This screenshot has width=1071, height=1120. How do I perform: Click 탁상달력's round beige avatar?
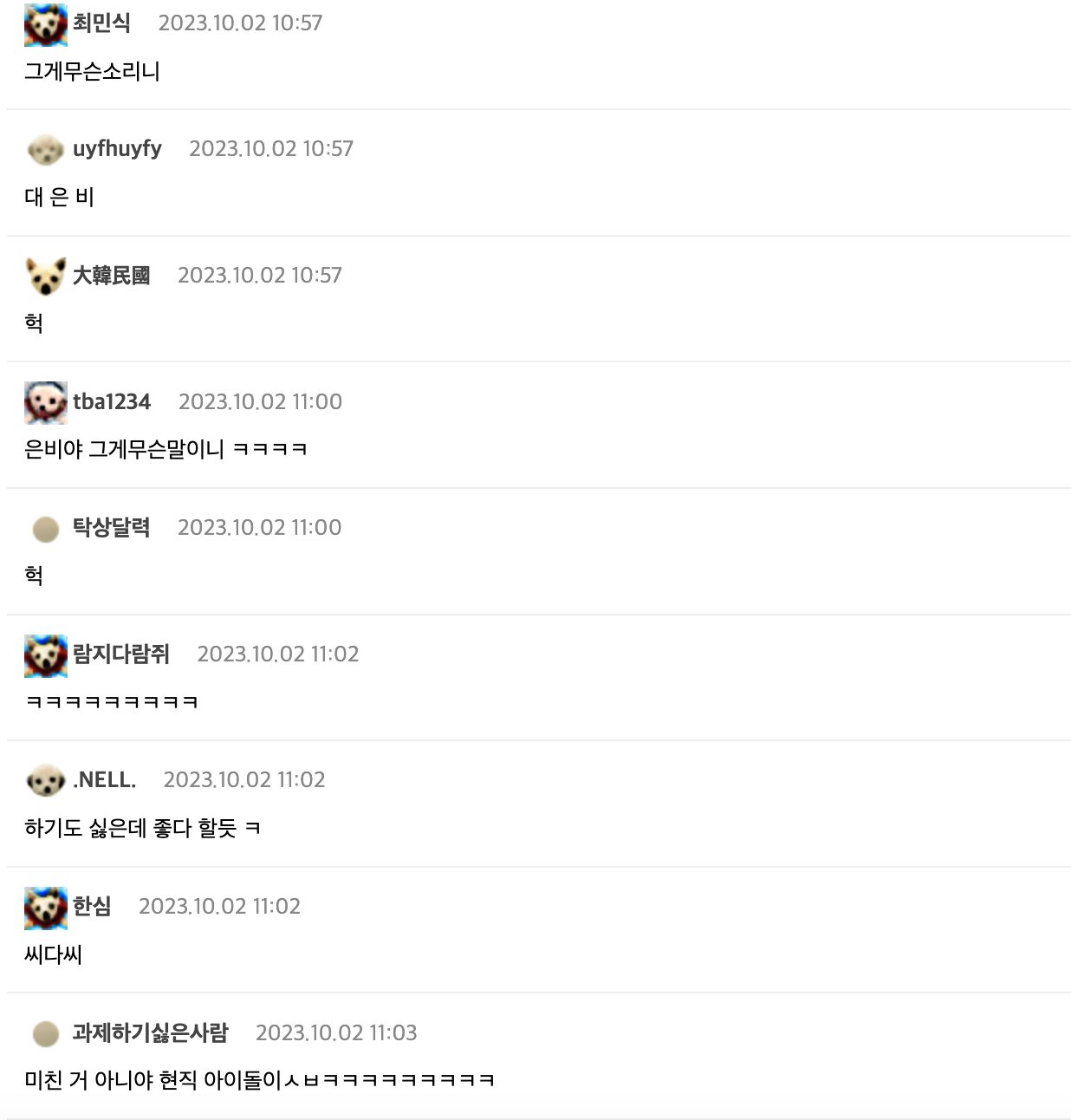click(x=46, y=529)
